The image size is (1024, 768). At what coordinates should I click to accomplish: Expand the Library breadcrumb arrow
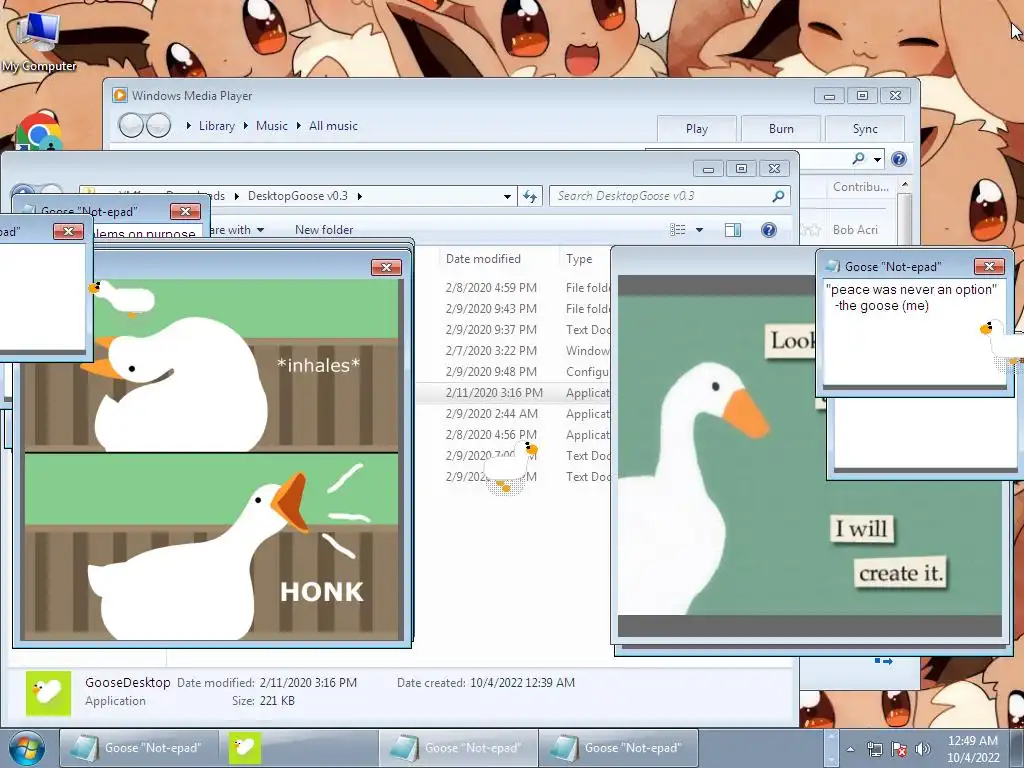[189, 125]
